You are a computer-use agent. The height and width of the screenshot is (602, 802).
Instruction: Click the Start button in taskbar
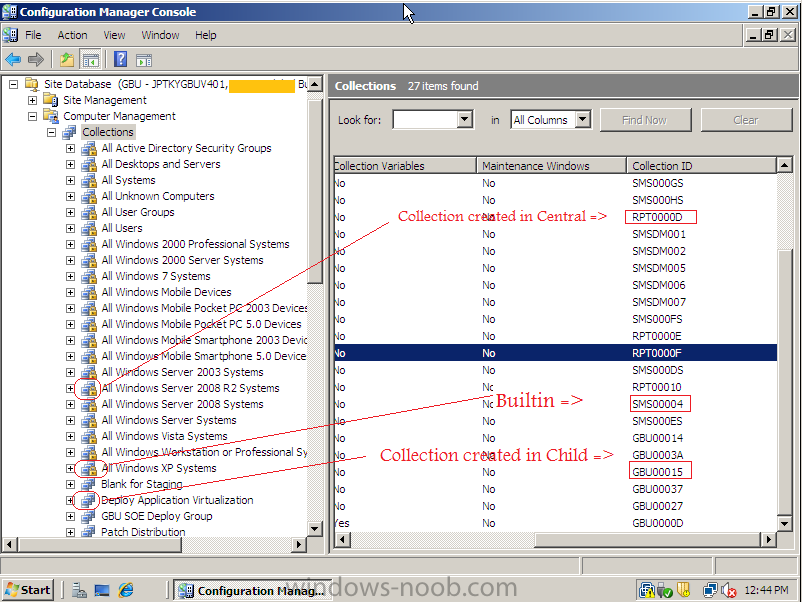tap(28, 590)
